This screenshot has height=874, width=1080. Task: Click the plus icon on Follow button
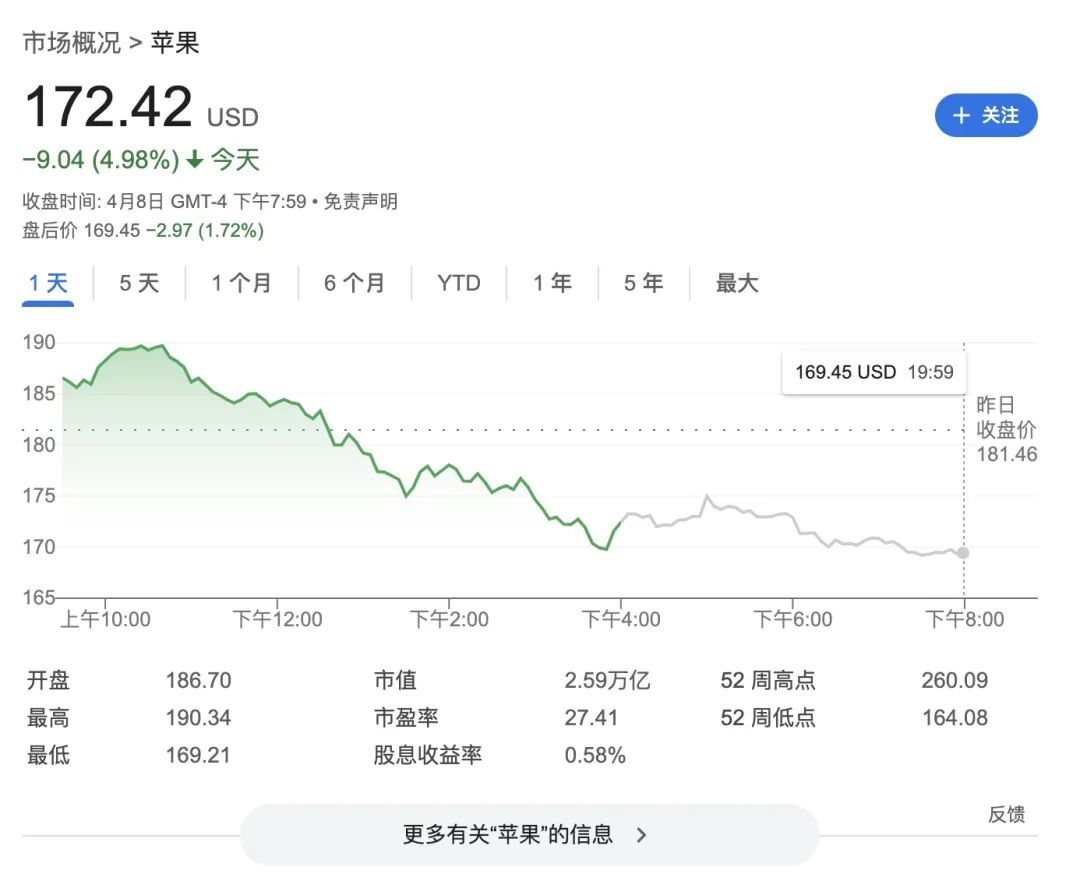tap(961, 116)
